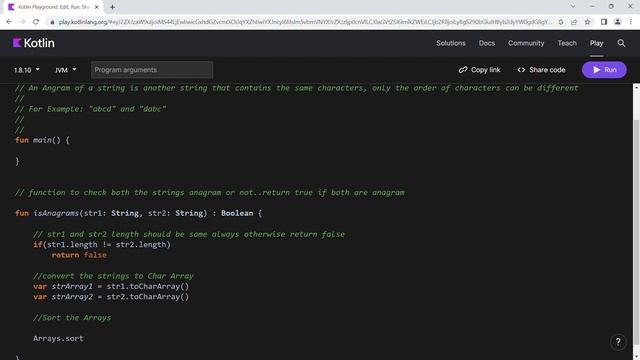This screenshot has width=640, height=360.
Task: Toggle the browser side panel icon
Action: click(x=604, y=22)
